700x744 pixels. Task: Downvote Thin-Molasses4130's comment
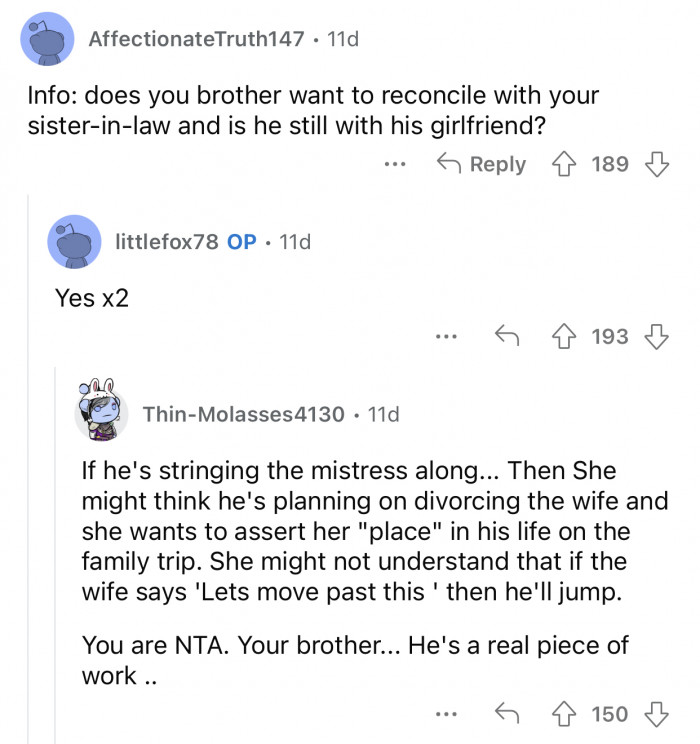coord(656,714)
